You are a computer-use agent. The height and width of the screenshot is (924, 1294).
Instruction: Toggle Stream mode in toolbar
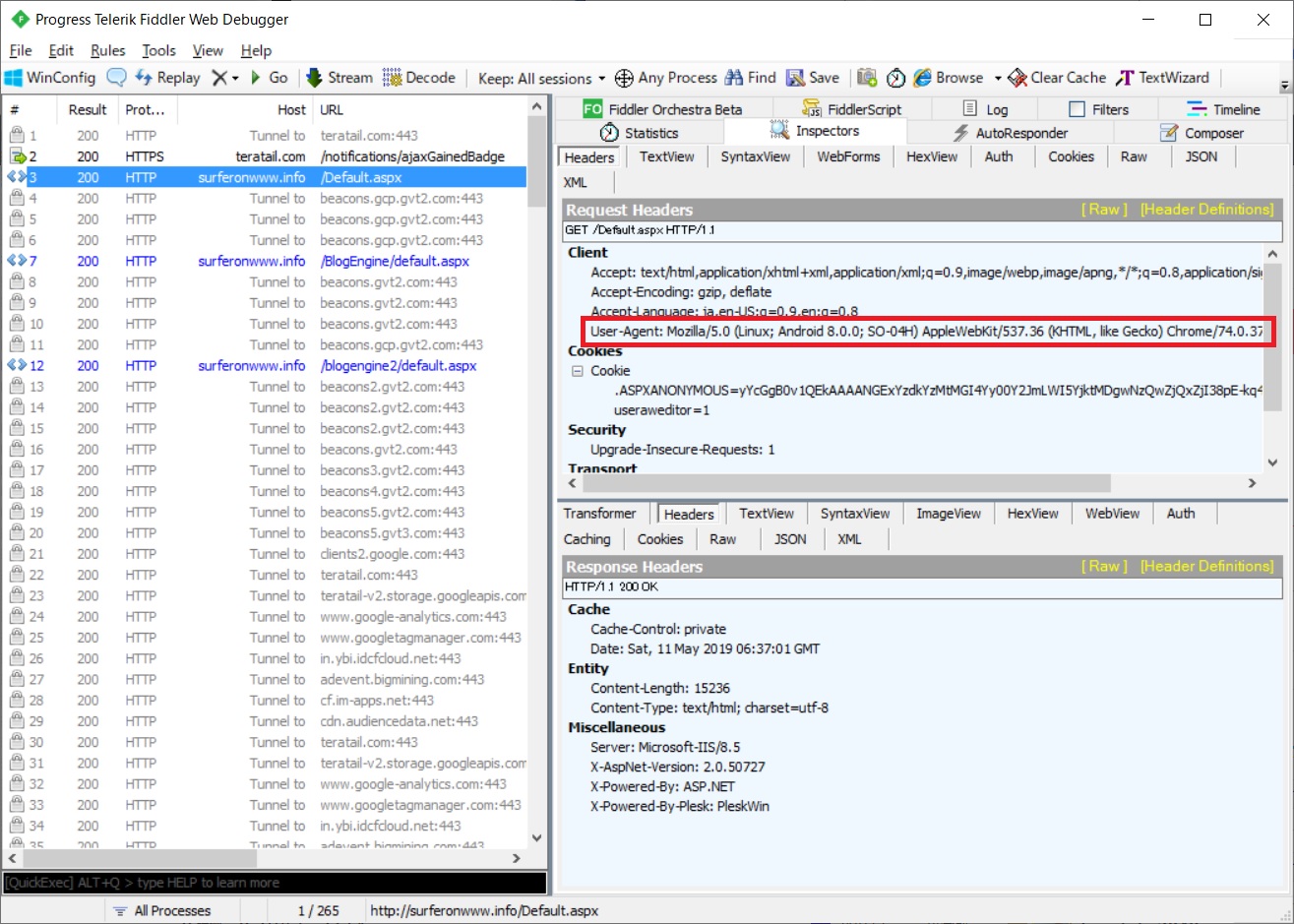coord(339,78)
